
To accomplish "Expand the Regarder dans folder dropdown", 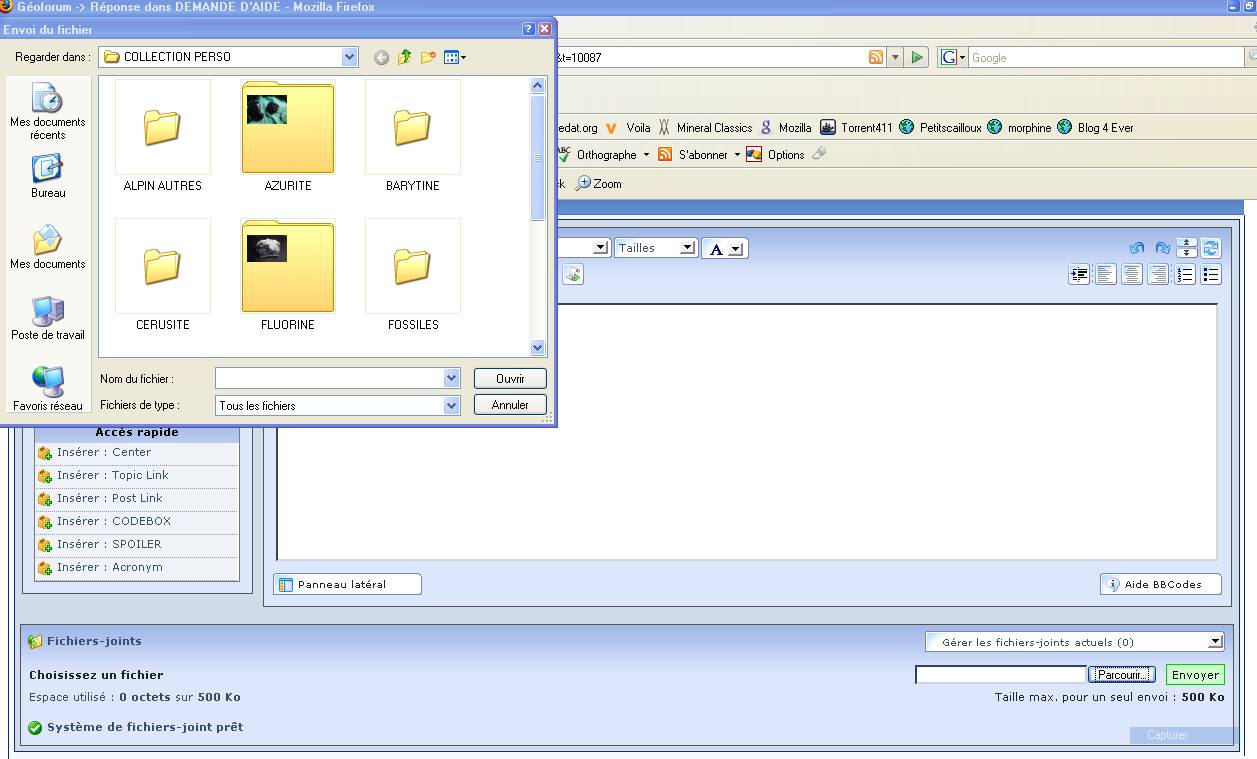I will pos(349,57).
